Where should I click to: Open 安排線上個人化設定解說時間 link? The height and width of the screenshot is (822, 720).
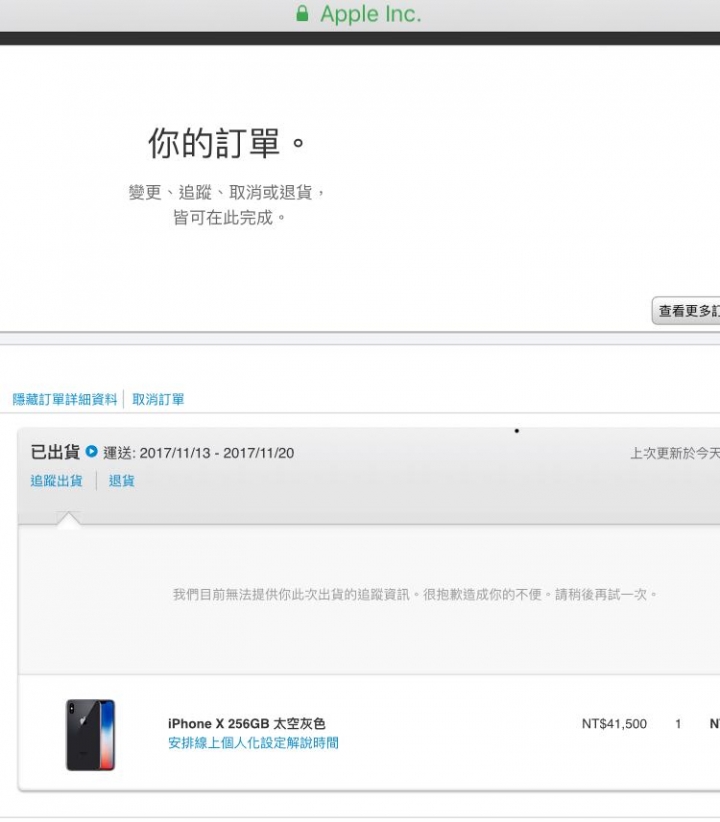253,743
